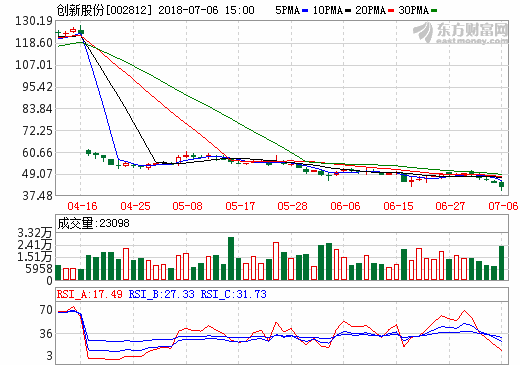Select the 04-25 date marker
520x365 pixels.
pyautogui.click(x=135, y=206)
